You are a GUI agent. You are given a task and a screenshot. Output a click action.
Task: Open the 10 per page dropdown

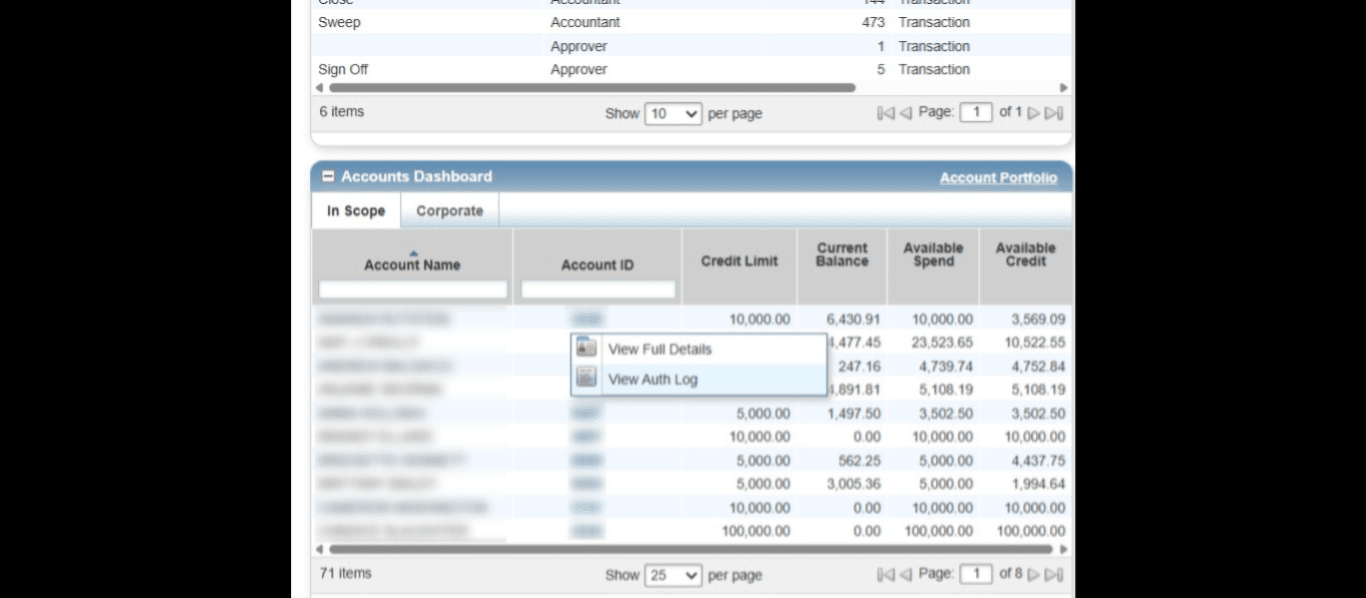tap(673, 114)
